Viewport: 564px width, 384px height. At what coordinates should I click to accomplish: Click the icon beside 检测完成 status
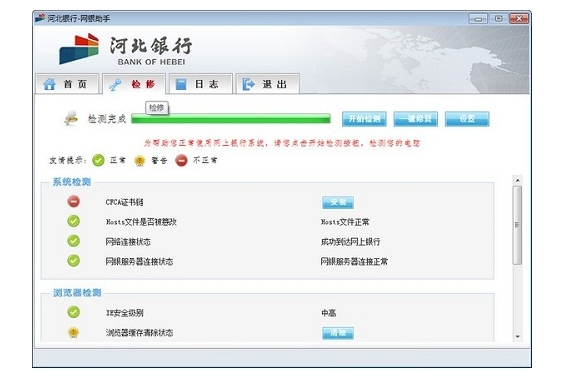click(x=71, y=118)
